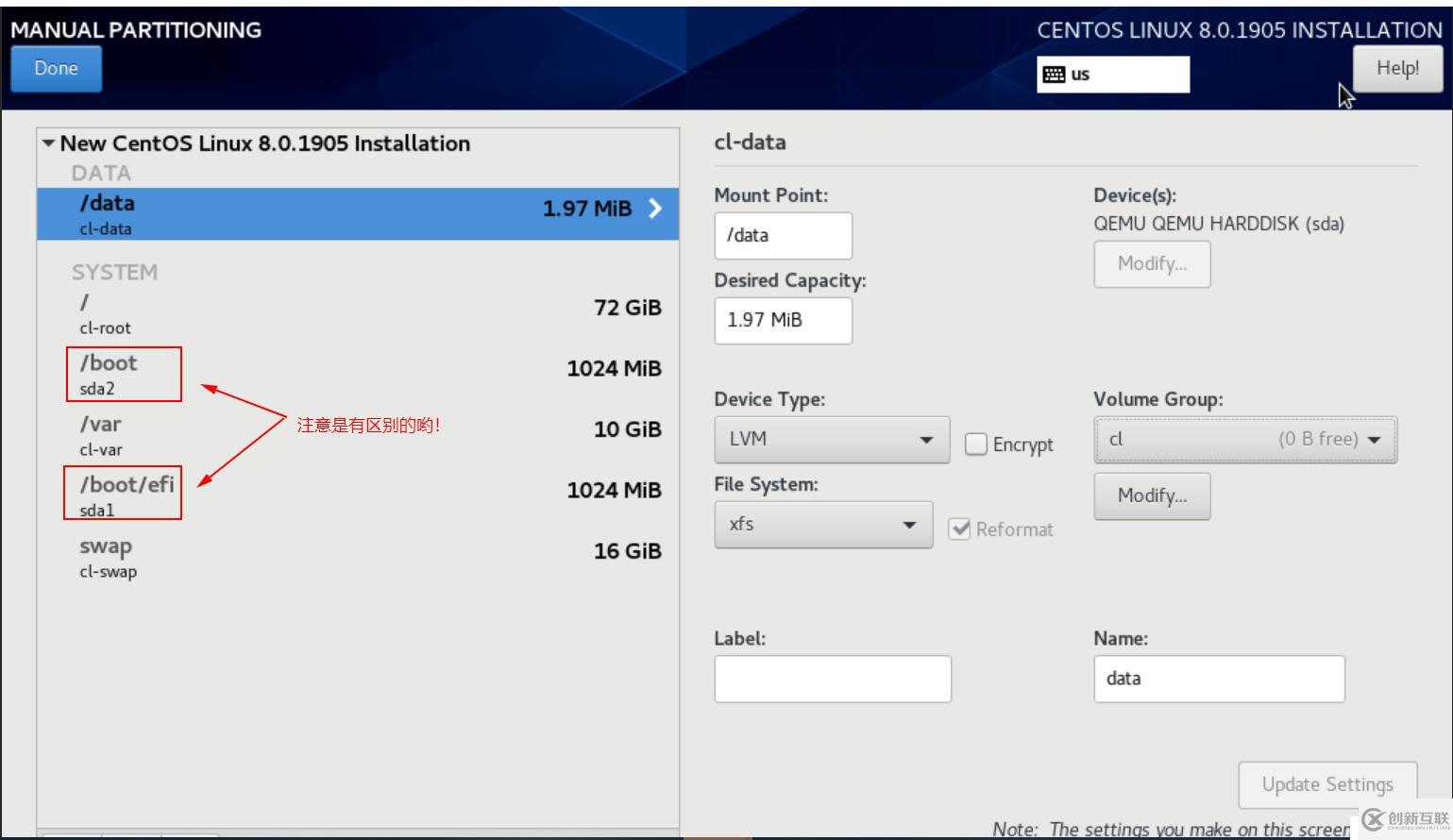Select the /boot sda2 partition
Screen dimensions: 1453x840
[x=358, y=375]
